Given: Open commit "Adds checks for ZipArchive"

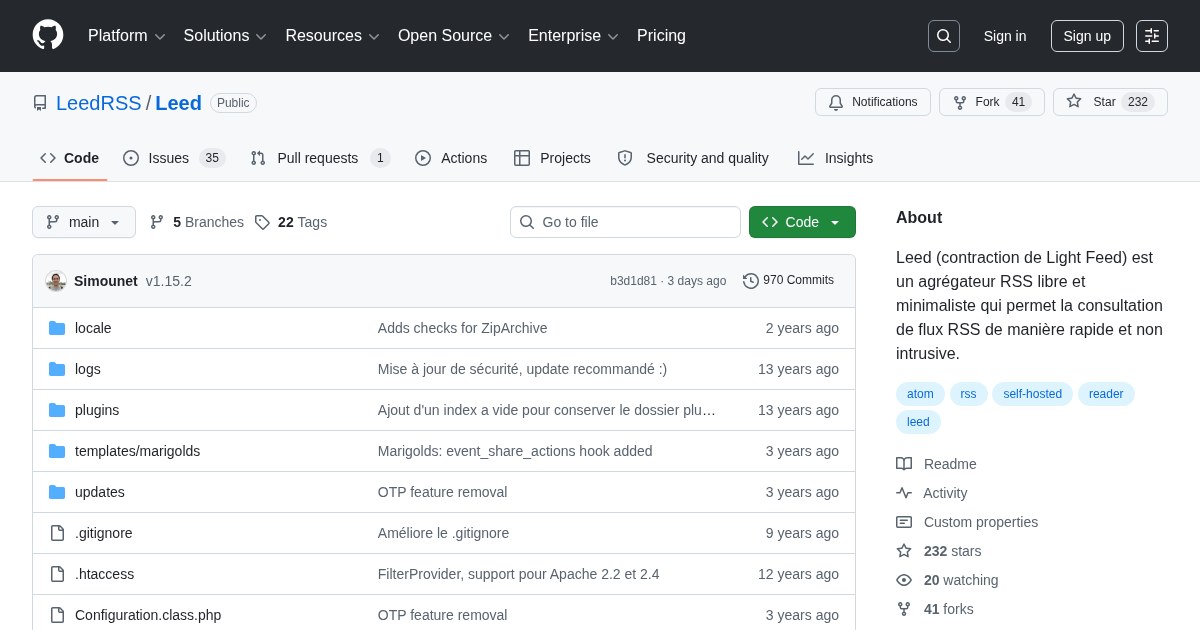Looking at the screenshot, I should [x=463, y=328].
